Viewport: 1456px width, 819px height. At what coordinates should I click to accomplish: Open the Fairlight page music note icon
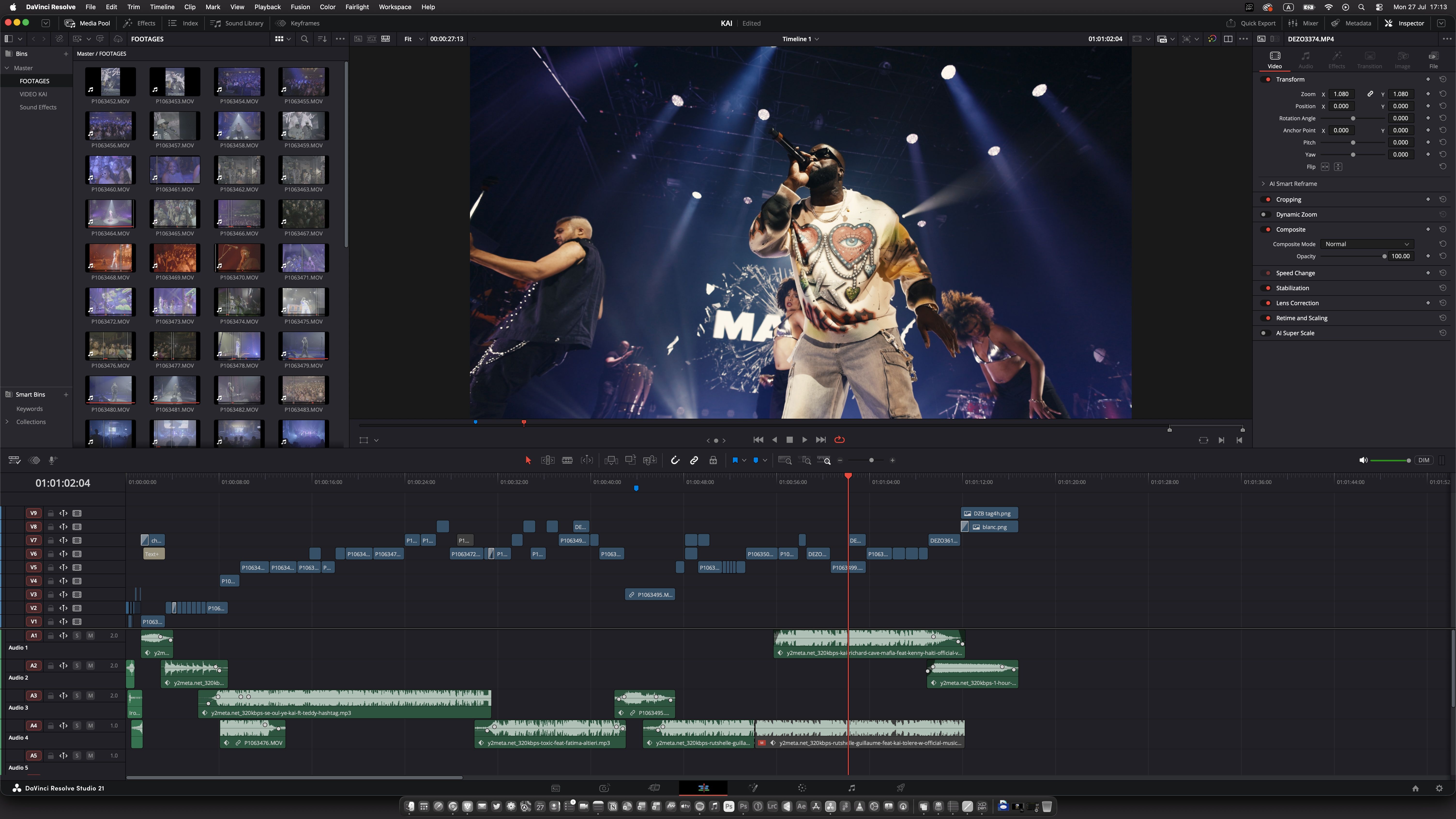tap(851, 788)
